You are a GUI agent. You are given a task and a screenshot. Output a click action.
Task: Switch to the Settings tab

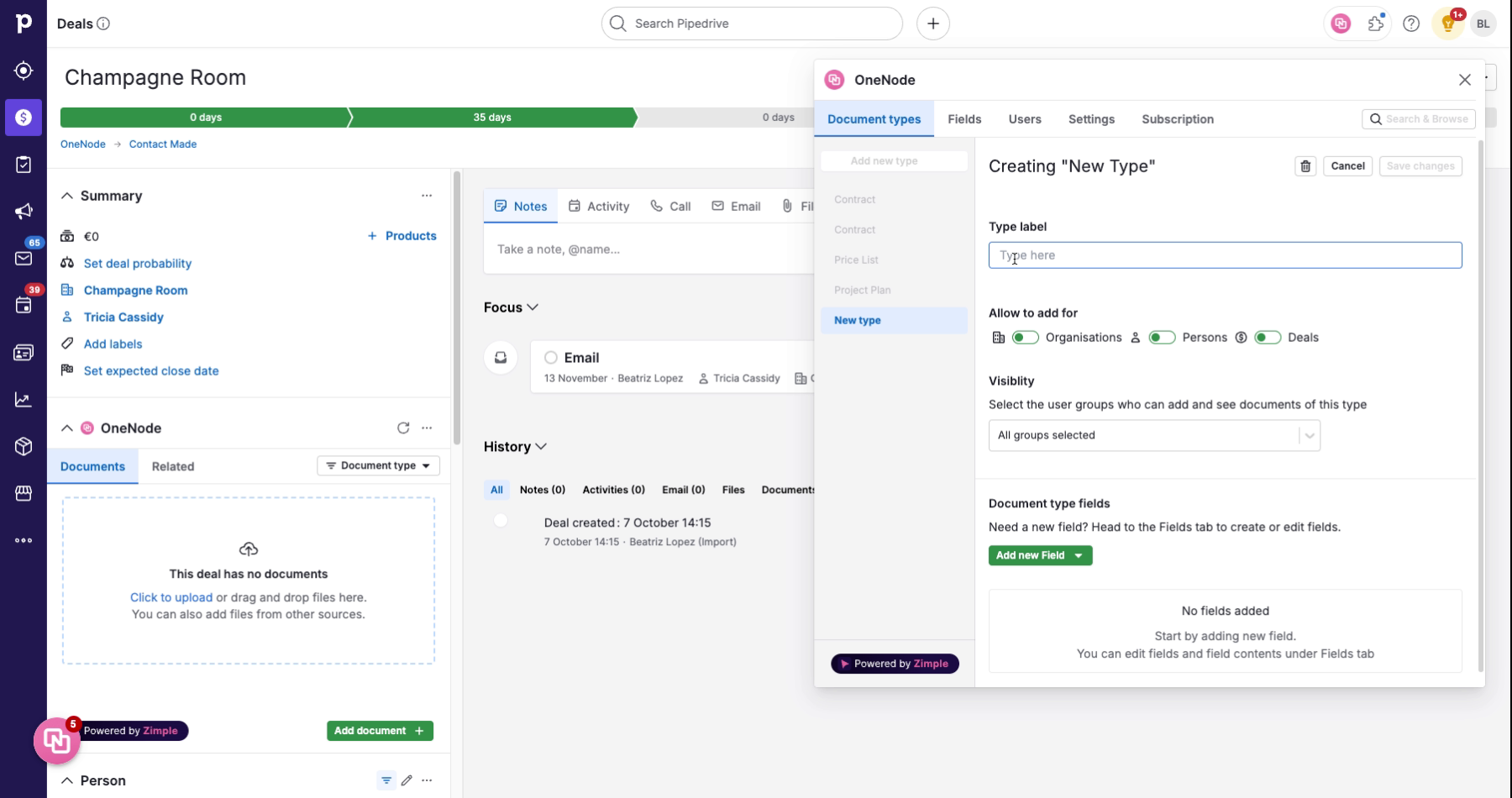coord(1091,119)
